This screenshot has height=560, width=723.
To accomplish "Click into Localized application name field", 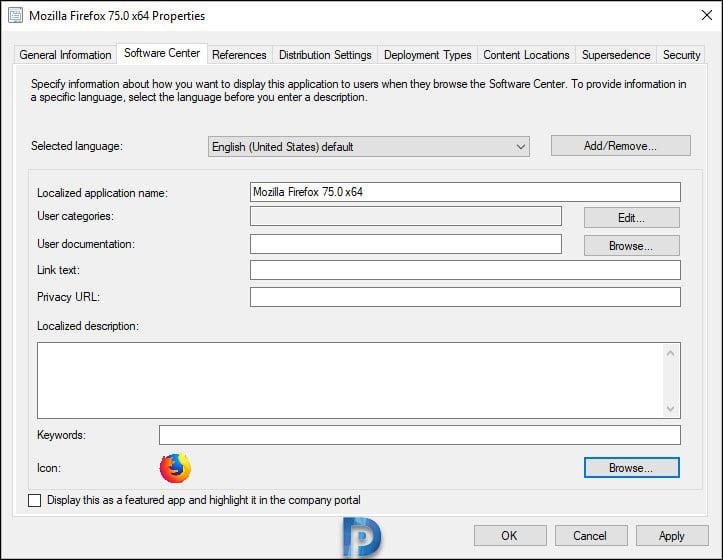I will (465, 192).
